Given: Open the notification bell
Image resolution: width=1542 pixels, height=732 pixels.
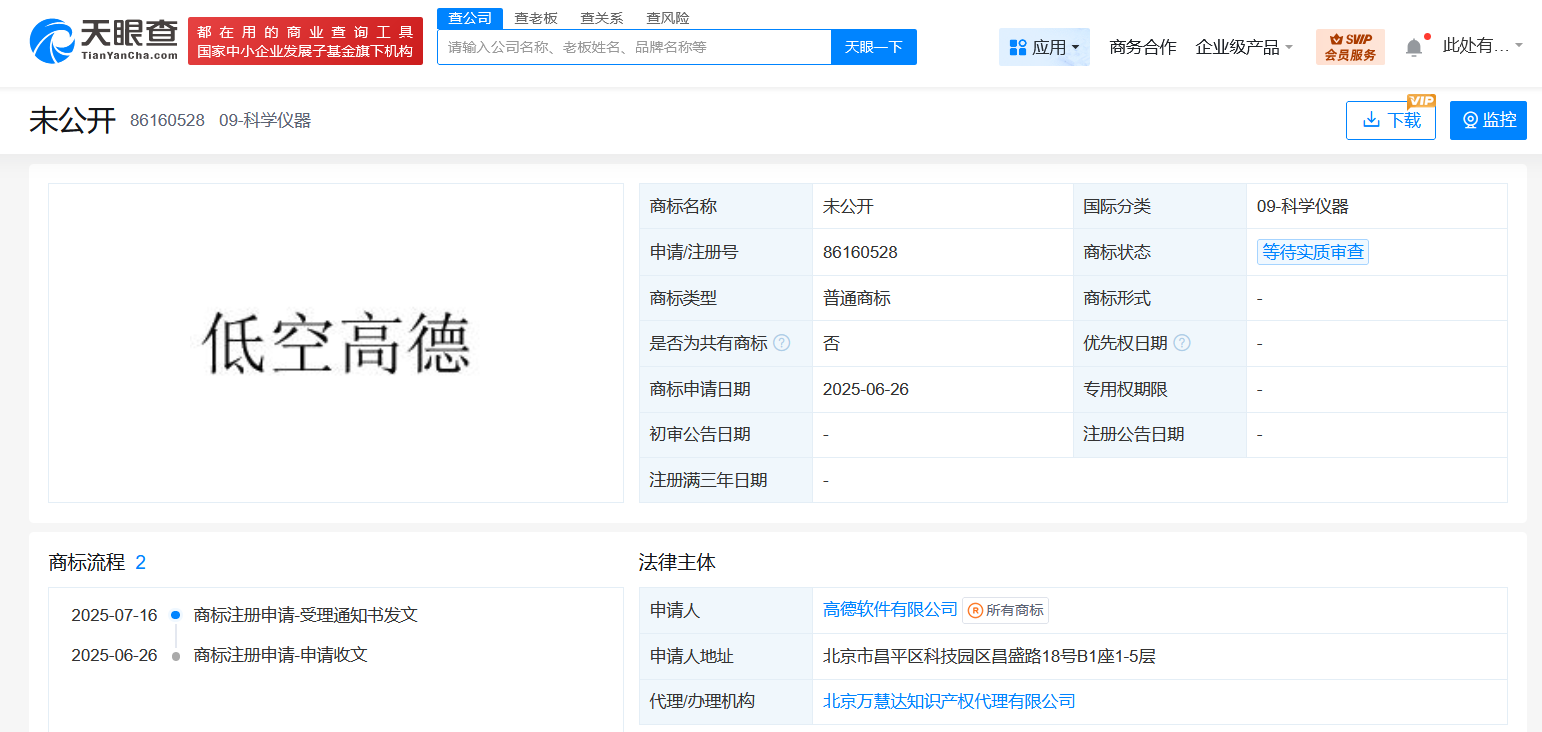Looking at the screenshot, I should point(1414,47).
